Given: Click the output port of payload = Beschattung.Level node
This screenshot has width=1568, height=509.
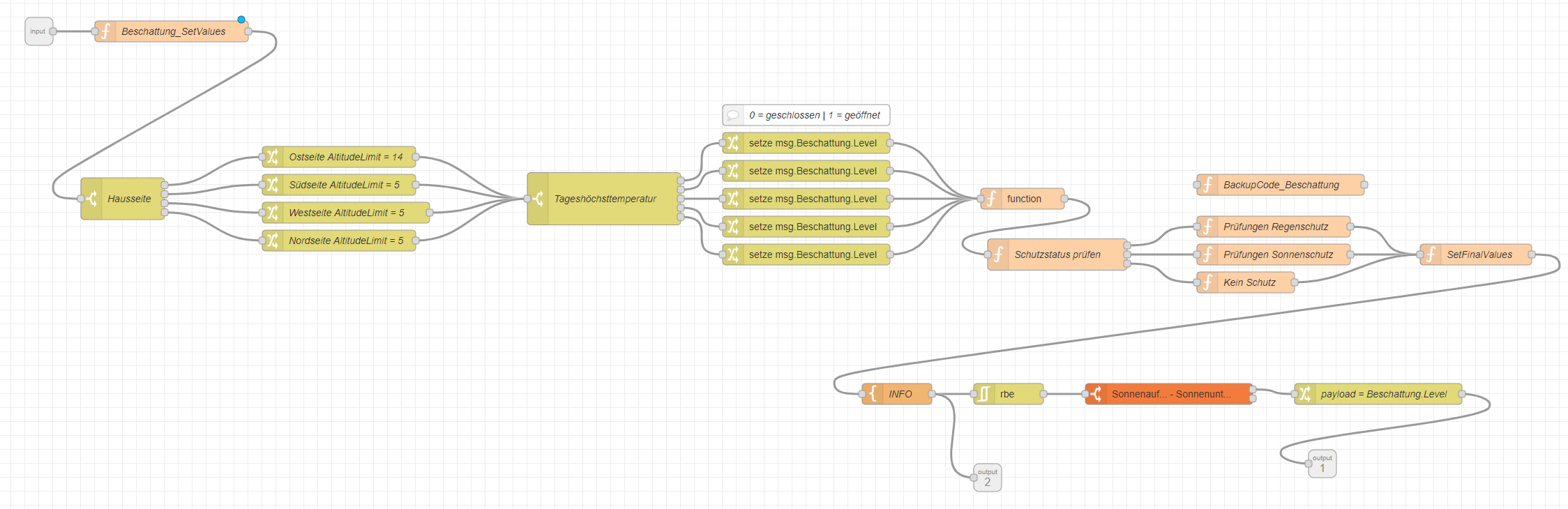Looking at the screenshot, I should tap(1462, 394).
